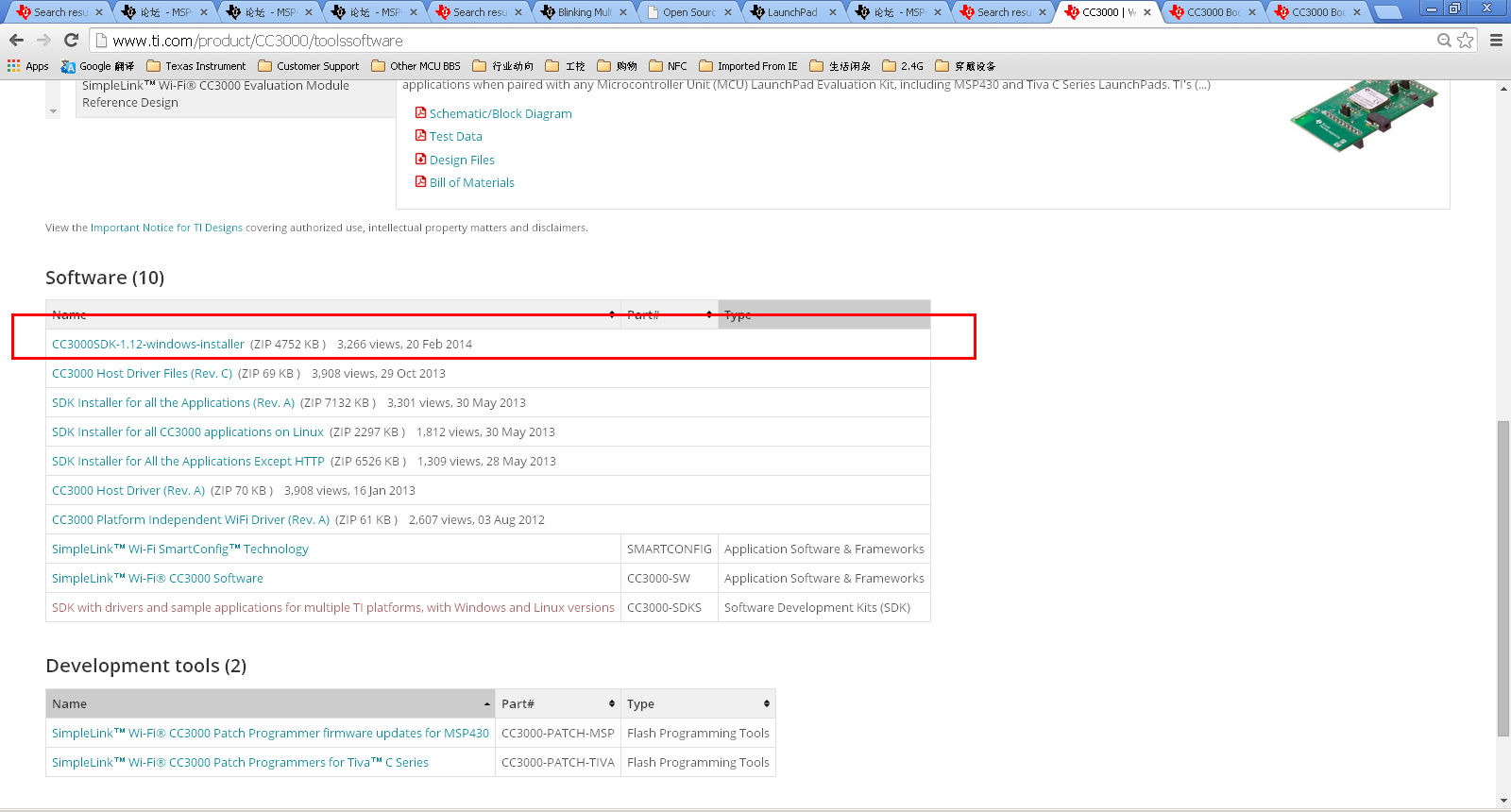The image size is (1511, 812).
Task: Sort Development tools table by Name
Action: pos(270,703)
